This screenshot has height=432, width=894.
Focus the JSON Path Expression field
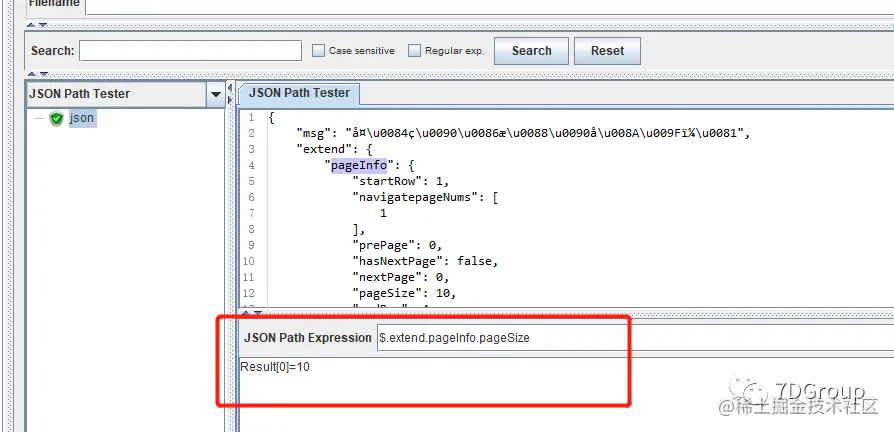[x=635, y=337]
